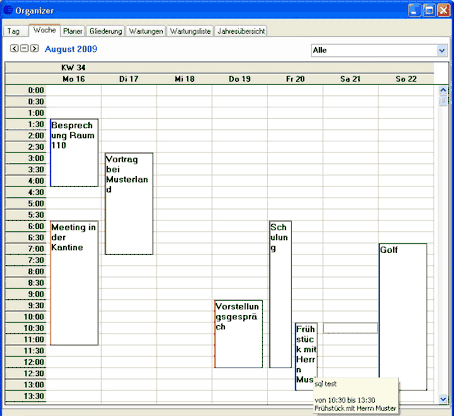
Task: Select the Vorstellungsgespräch appointment on Thursday
Action: click(238, 334)
